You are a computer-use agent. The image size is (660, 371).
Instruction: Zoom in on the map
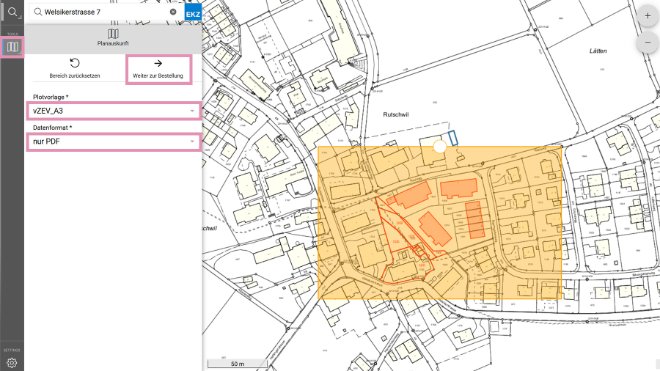pyautogui.click(x=647, y=16)
